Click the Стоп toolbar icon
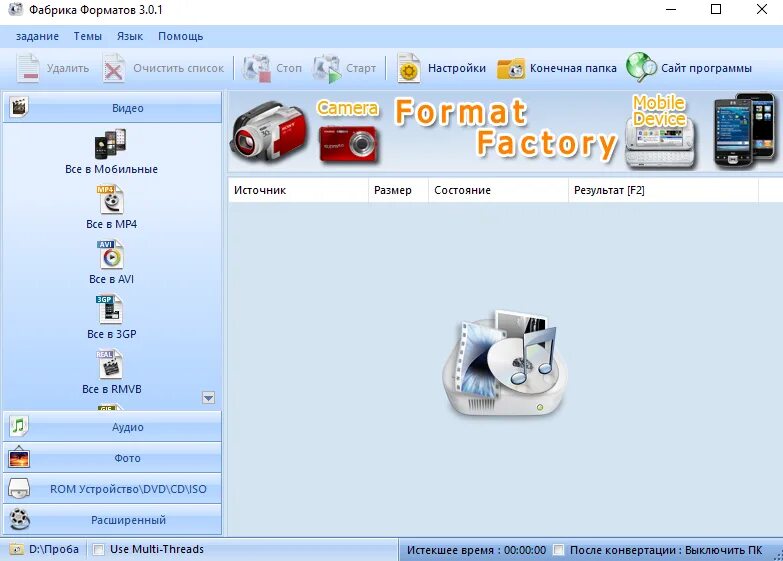Viewport: 783px width, 561px height. [x=257, y=68]
